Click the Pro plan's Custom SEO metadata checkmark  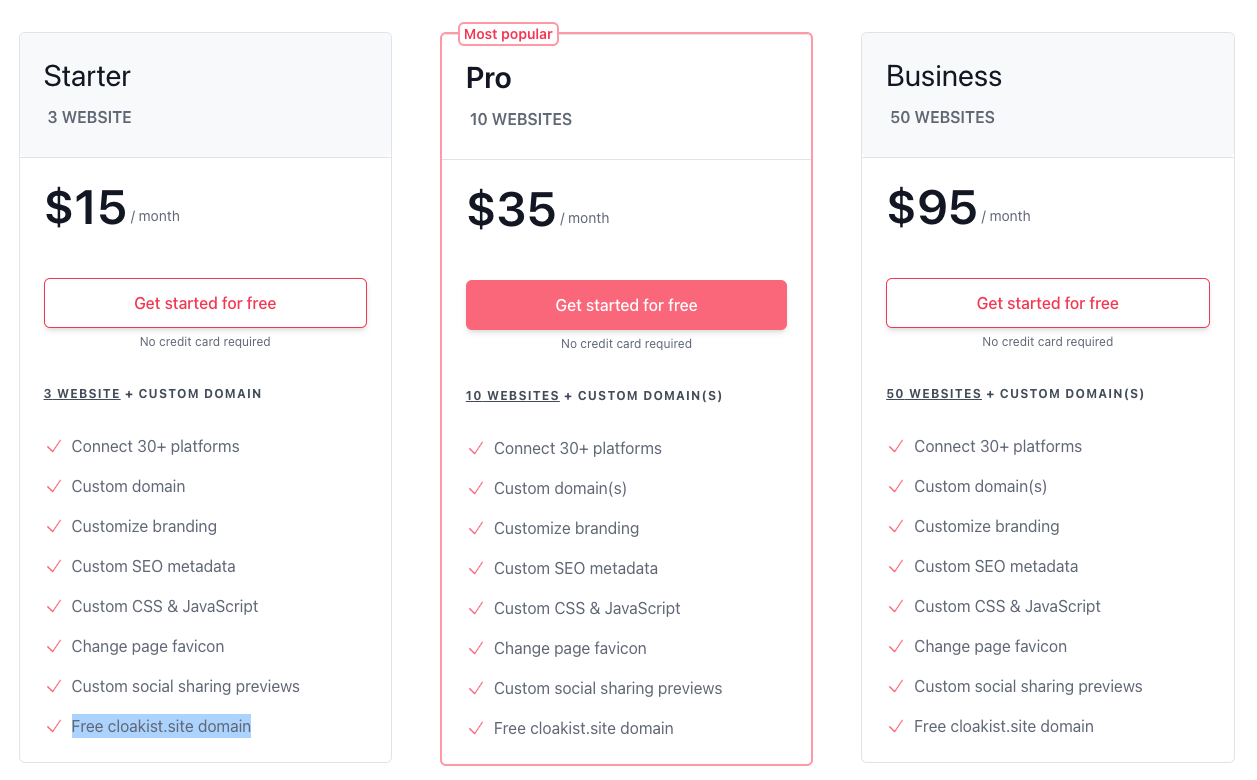click(476, 569)
